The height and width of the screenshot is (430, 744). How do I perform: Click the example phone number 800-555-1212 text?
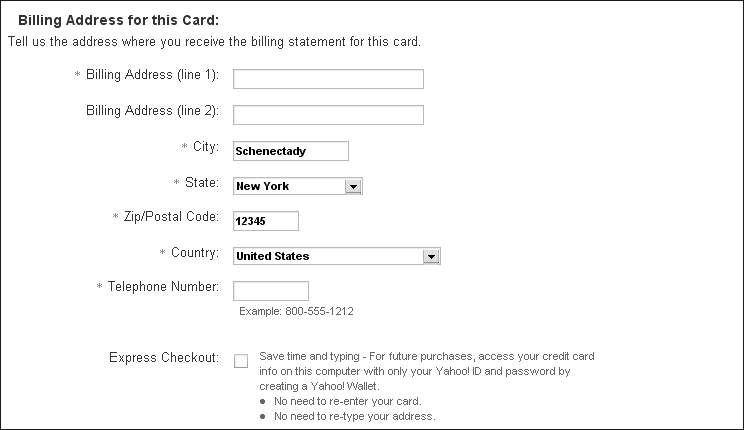click(x=296, y=311)
